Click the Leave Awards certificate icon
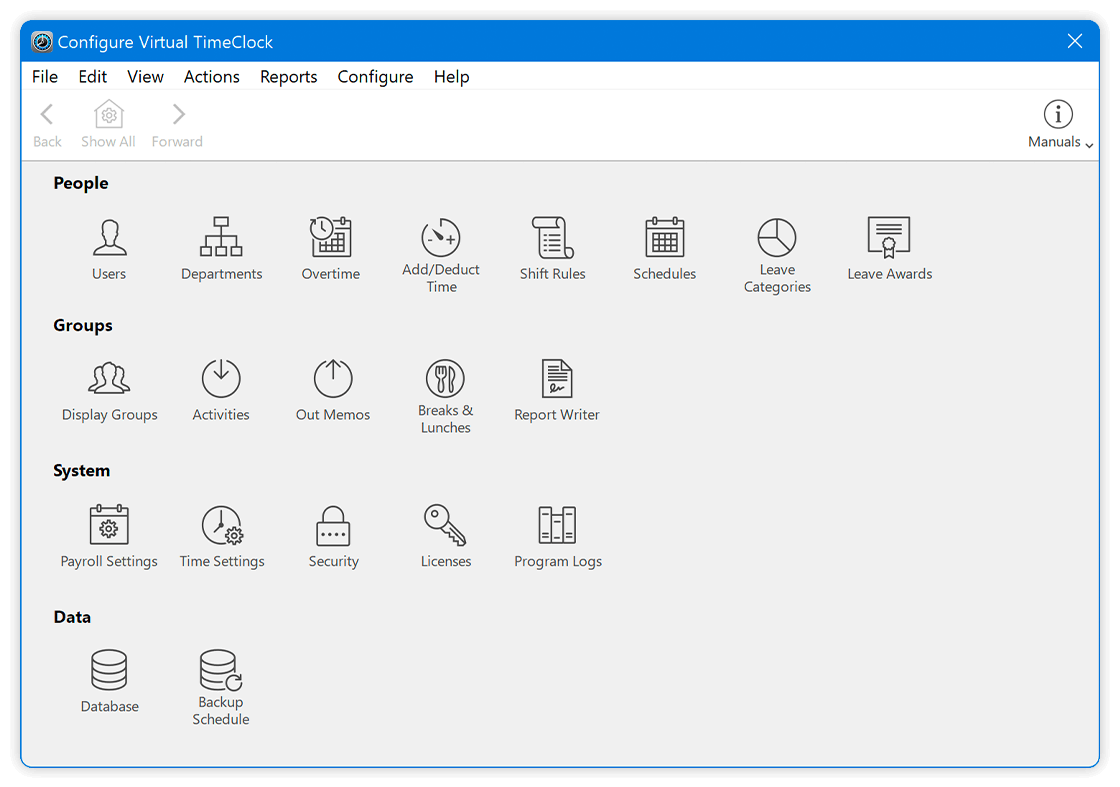 click(x=889, y=238)
